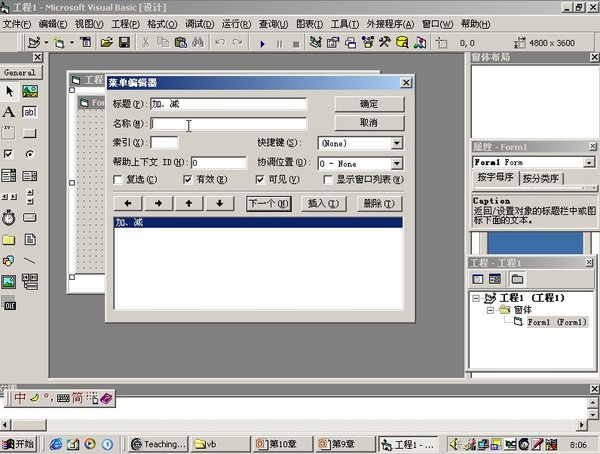Open the Form1 object dropdown in Properties
The image size is (600, 454).
588,162
